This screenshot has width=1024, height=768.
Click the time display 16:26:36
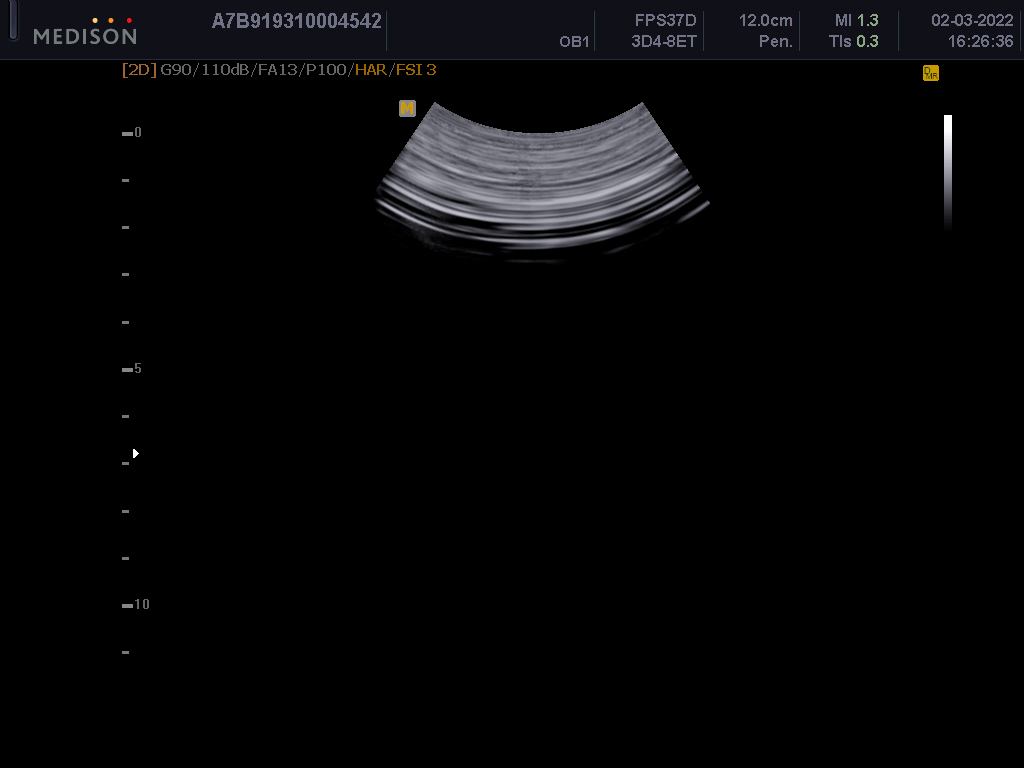click(980, 42)
